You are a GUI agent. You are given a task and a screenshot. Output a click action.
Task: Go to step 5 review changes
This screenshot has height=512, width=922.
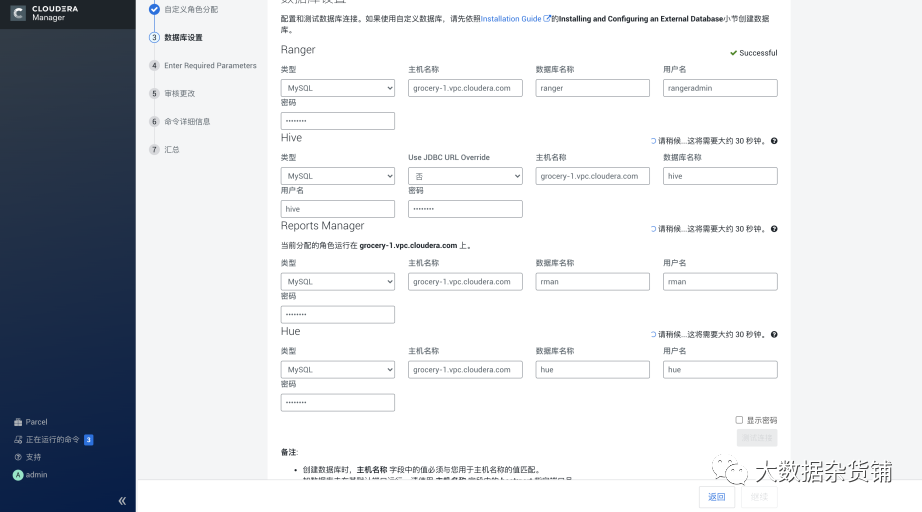click(x=179, y=93)
